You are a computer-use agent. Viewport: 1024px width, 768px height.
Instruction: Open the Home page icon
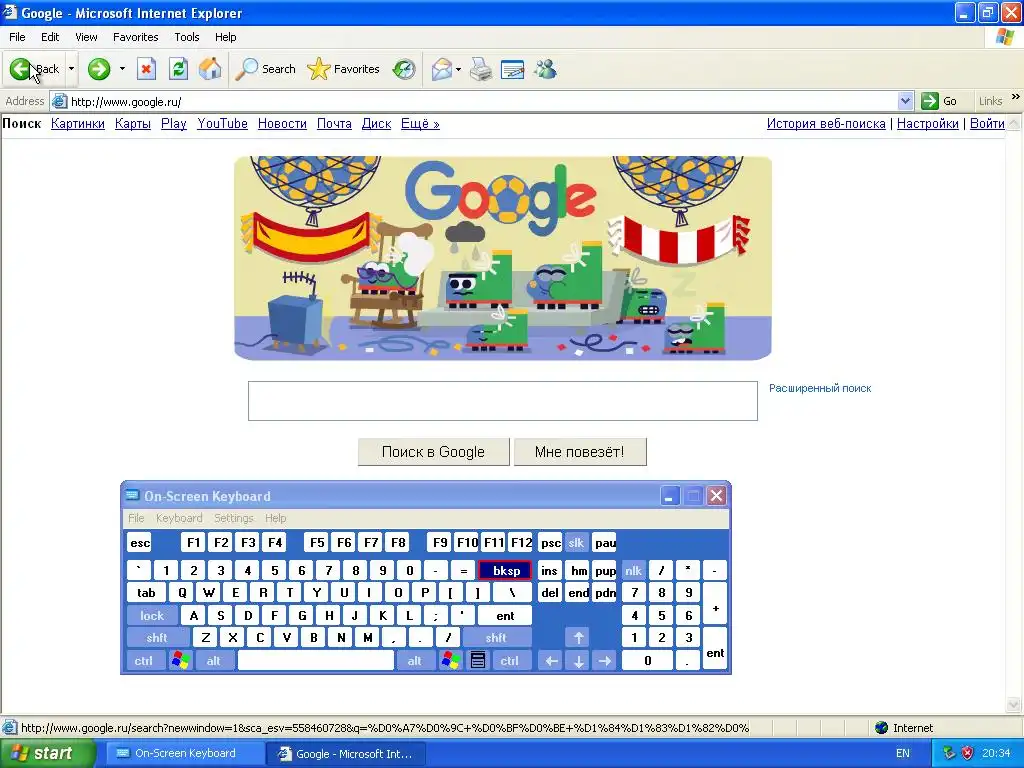(210, 69)
